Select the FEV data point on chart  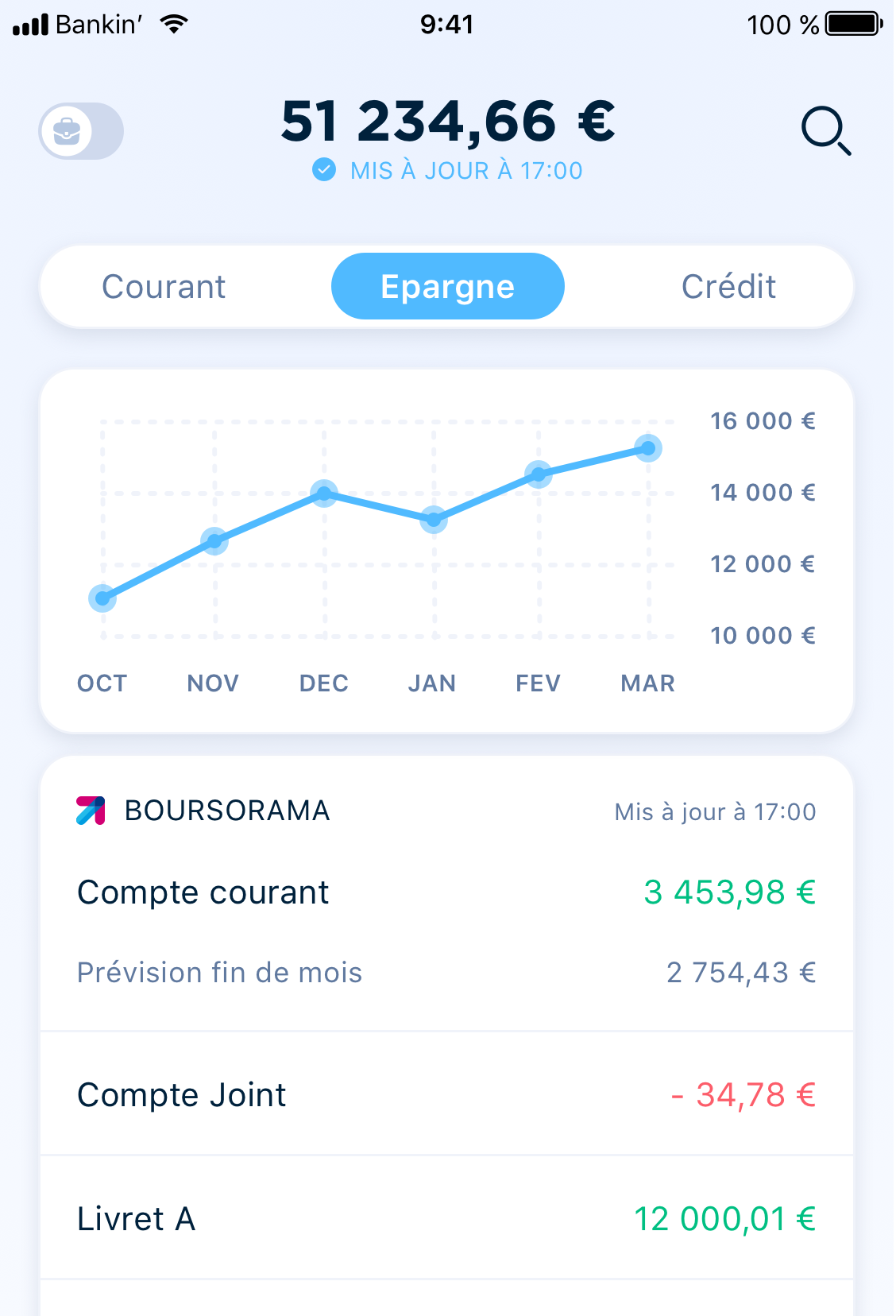(539, 475)
